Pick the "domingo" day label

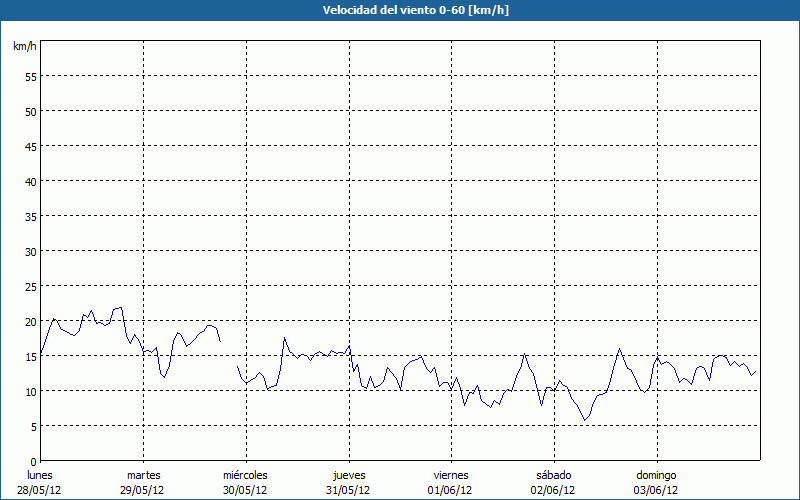[x=657, y=475]
